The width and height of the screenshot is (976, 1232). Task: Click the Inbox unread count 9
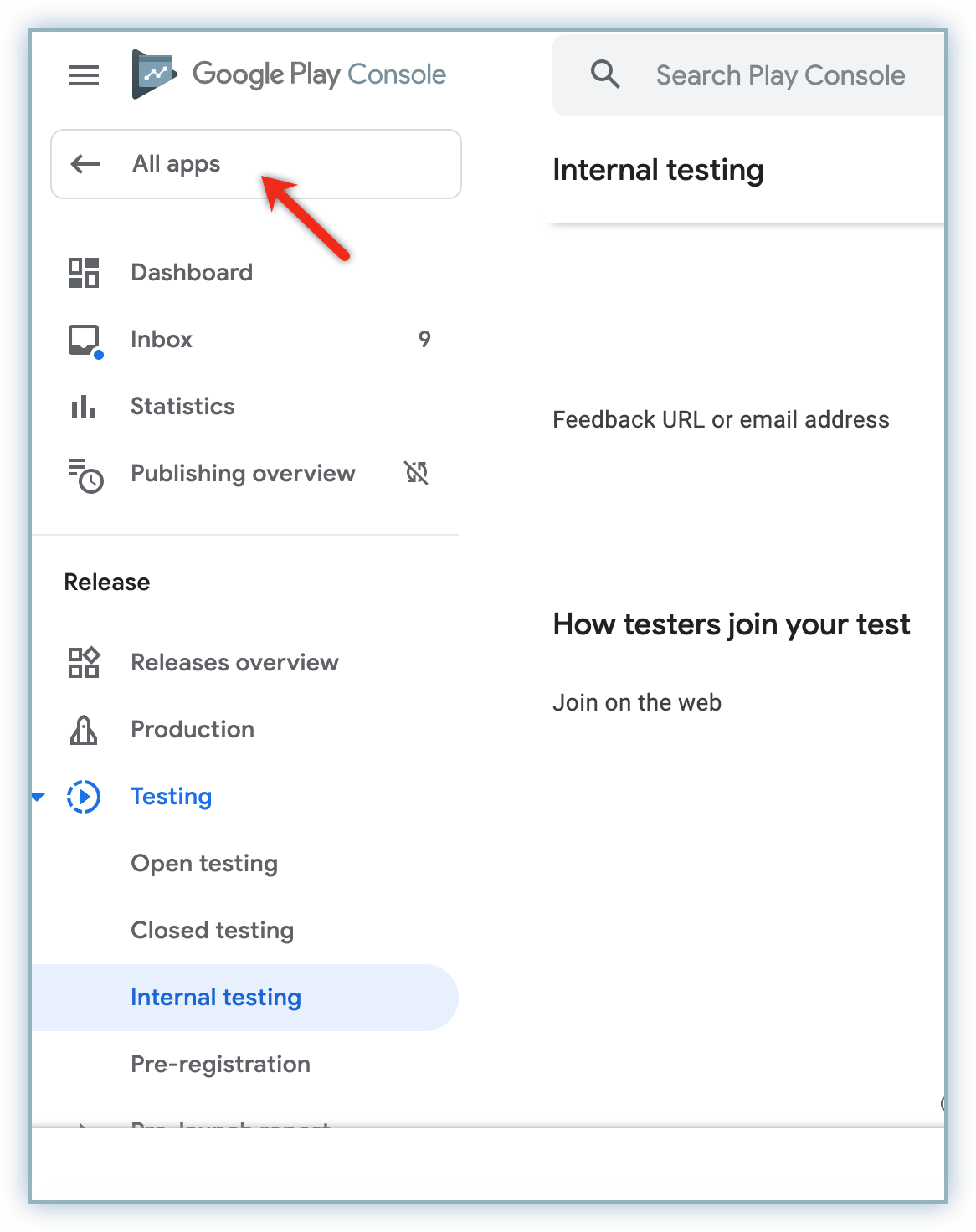424,340
